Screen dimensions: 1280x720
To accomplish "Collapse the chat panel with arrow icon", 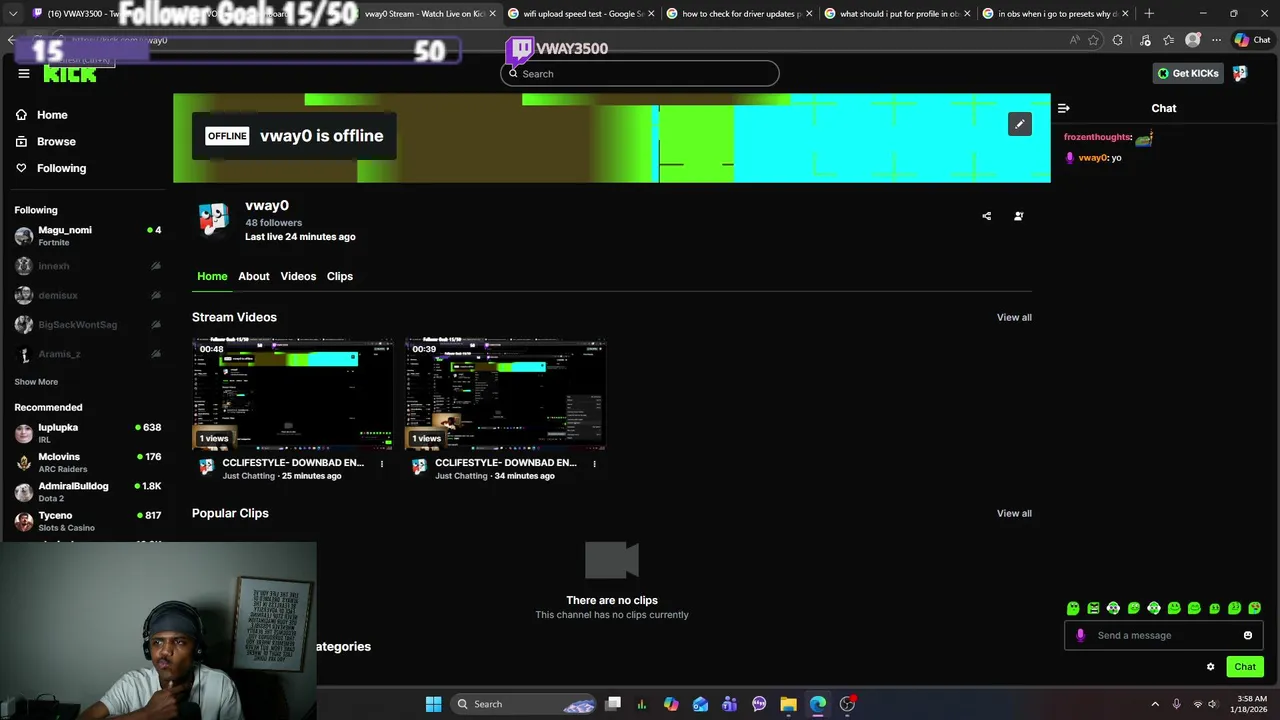I will (x=1064, y=108).
